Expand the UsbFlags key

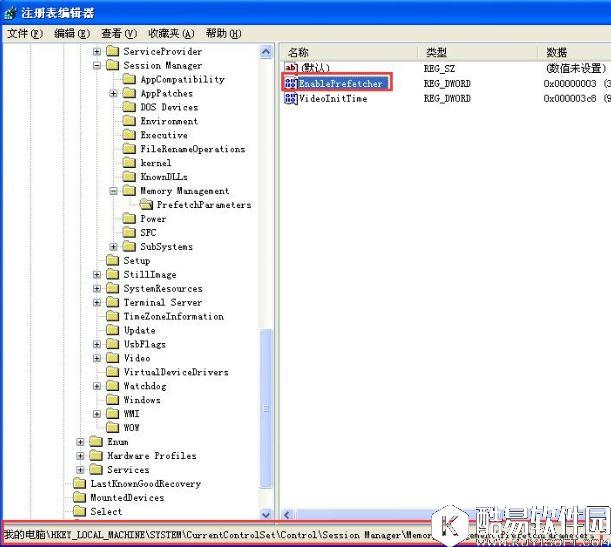point(97,344)
